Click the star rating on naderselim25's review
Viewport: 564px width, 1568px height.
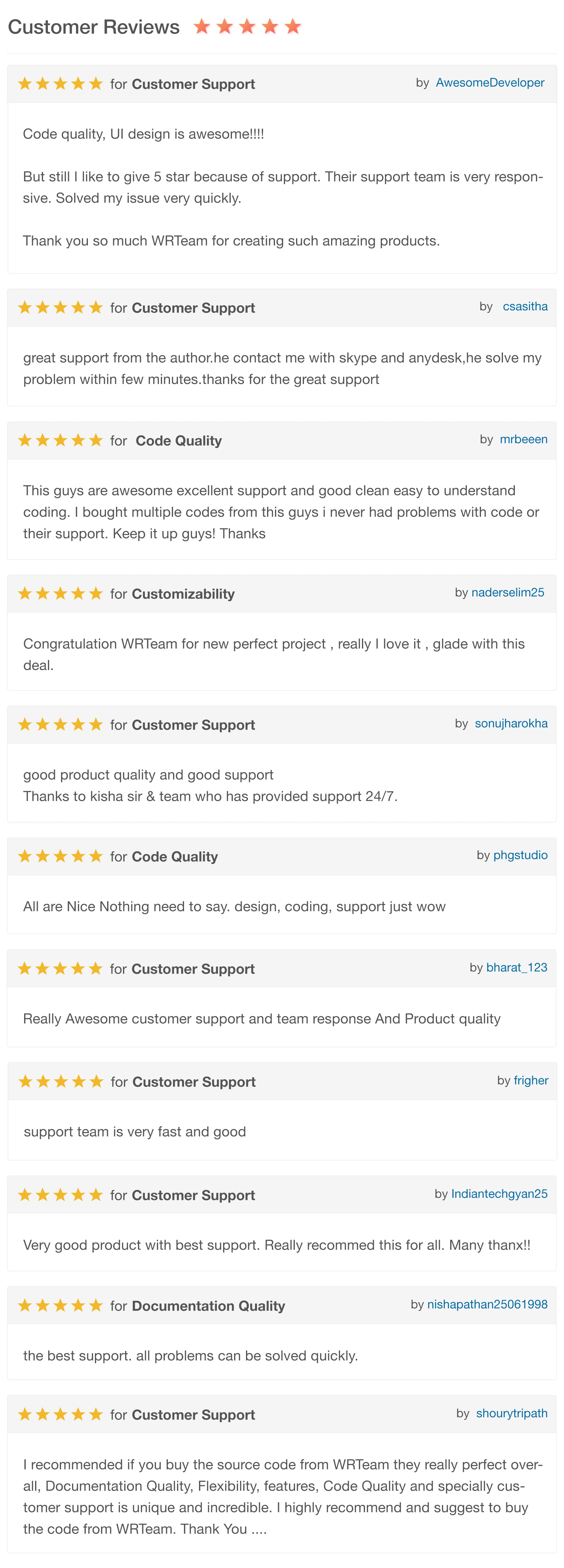[x=60, y=593]
